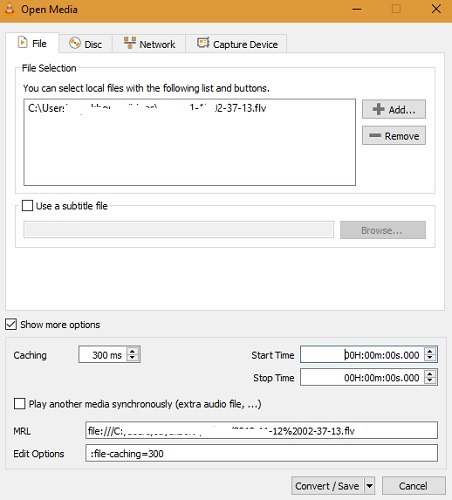Screen dimensions: 452x500
Task: Open the Convert / Save dropdown arrow
Action: (x=369, y=486)
